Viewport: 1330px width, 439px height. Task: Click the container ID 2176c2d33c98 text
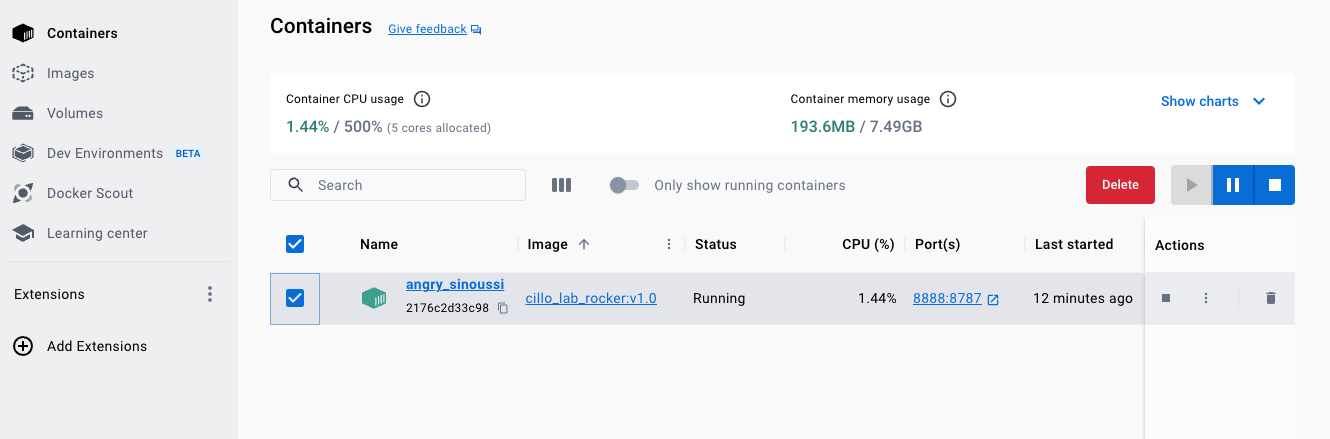[x=447, y=308]
